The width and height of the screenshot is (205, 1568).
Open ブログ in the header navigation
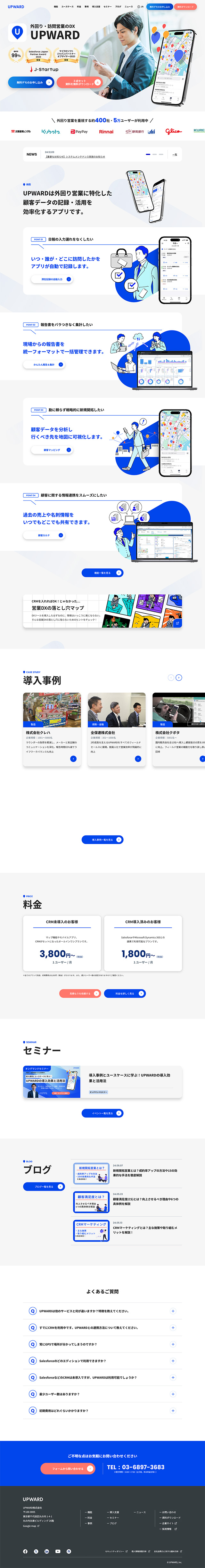coord(119,7)
